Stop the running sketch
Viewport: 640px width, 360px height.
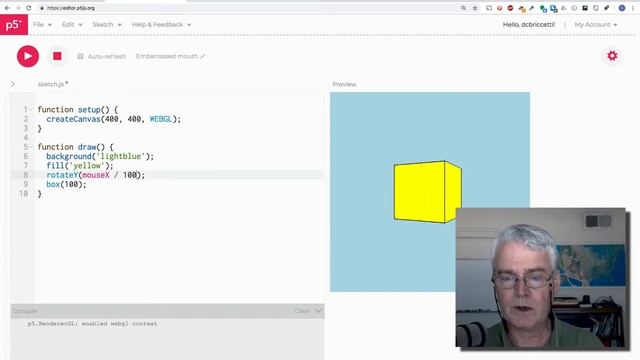click(x=57, y=56)
